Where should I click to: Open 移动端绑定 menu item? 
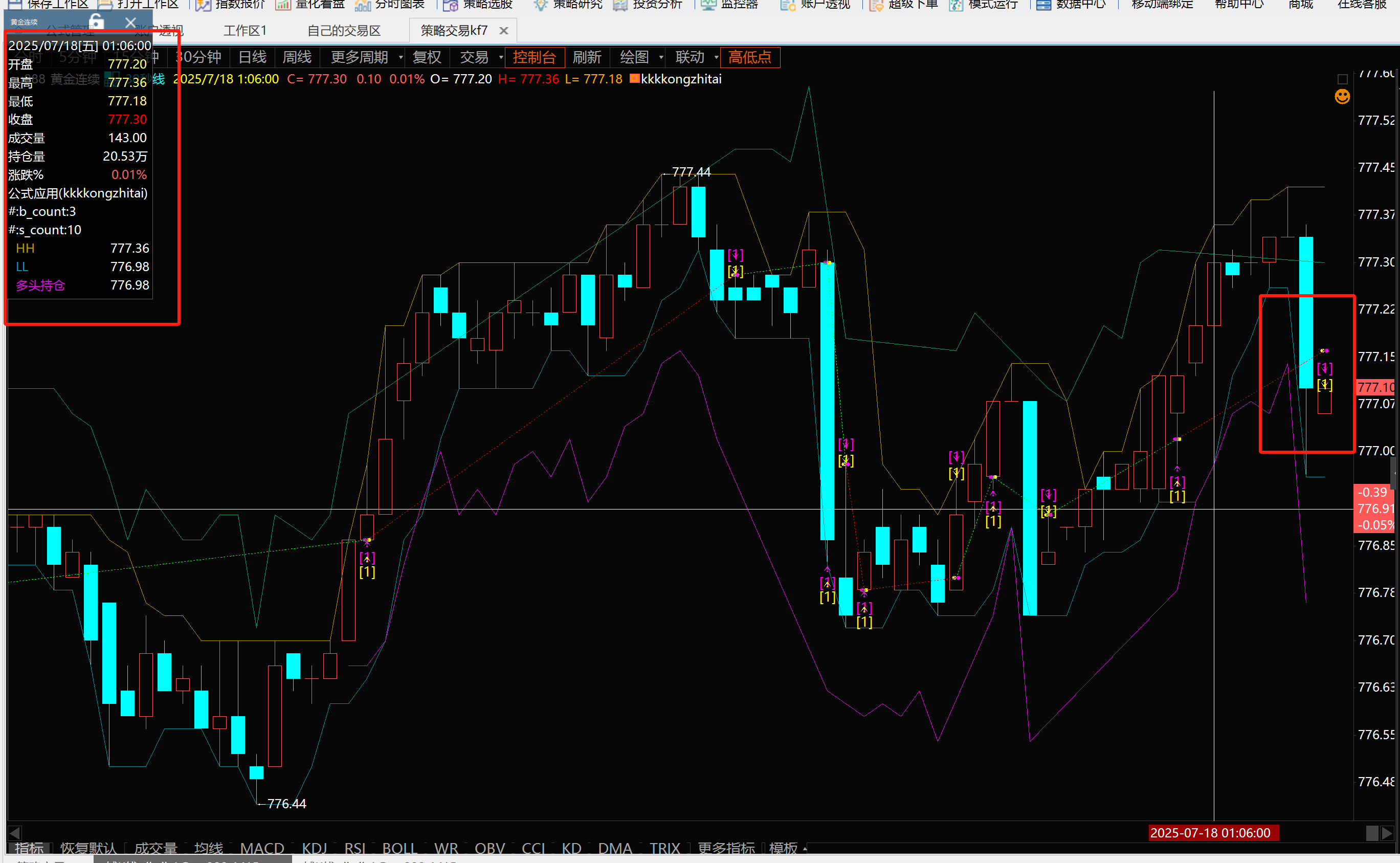coord(1163,5)
